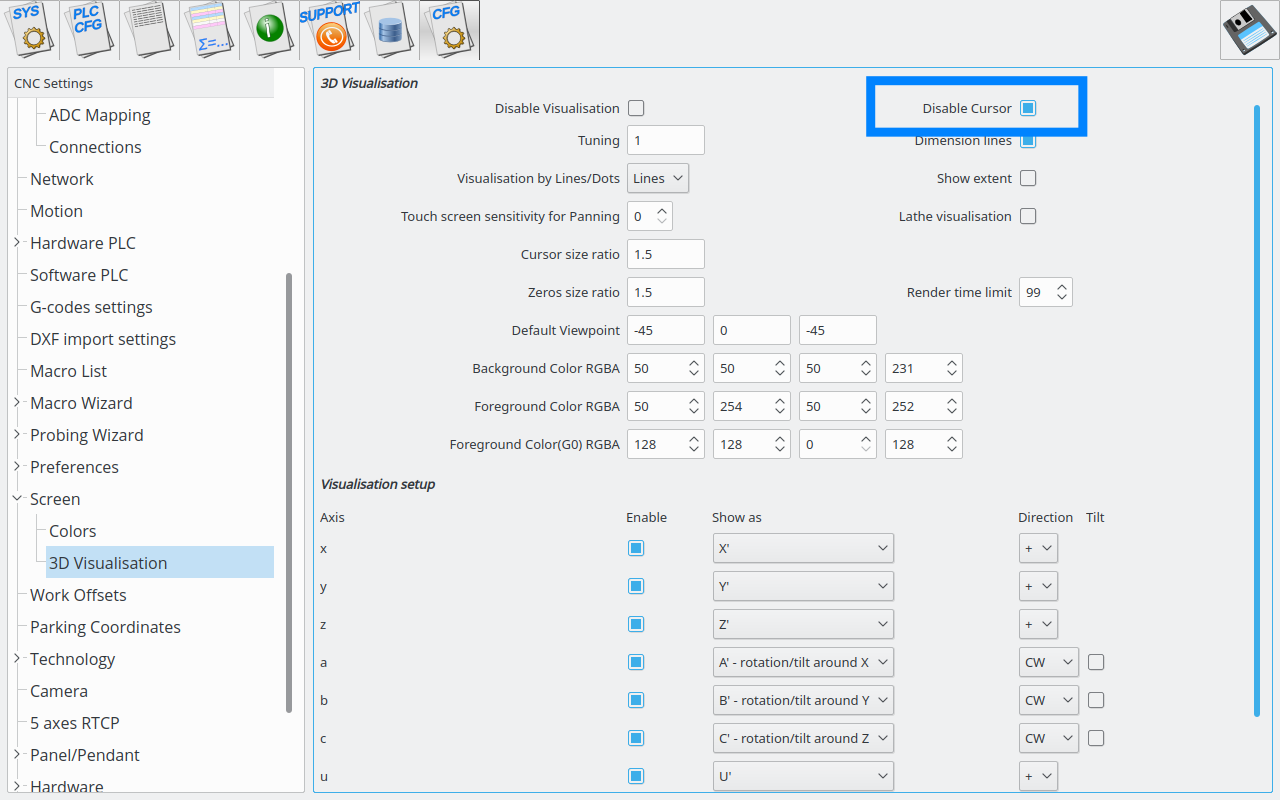This screenshot has width=1280, height=800.
Task: Click the floppy disk save icon
Action: tap(1249, 30)
